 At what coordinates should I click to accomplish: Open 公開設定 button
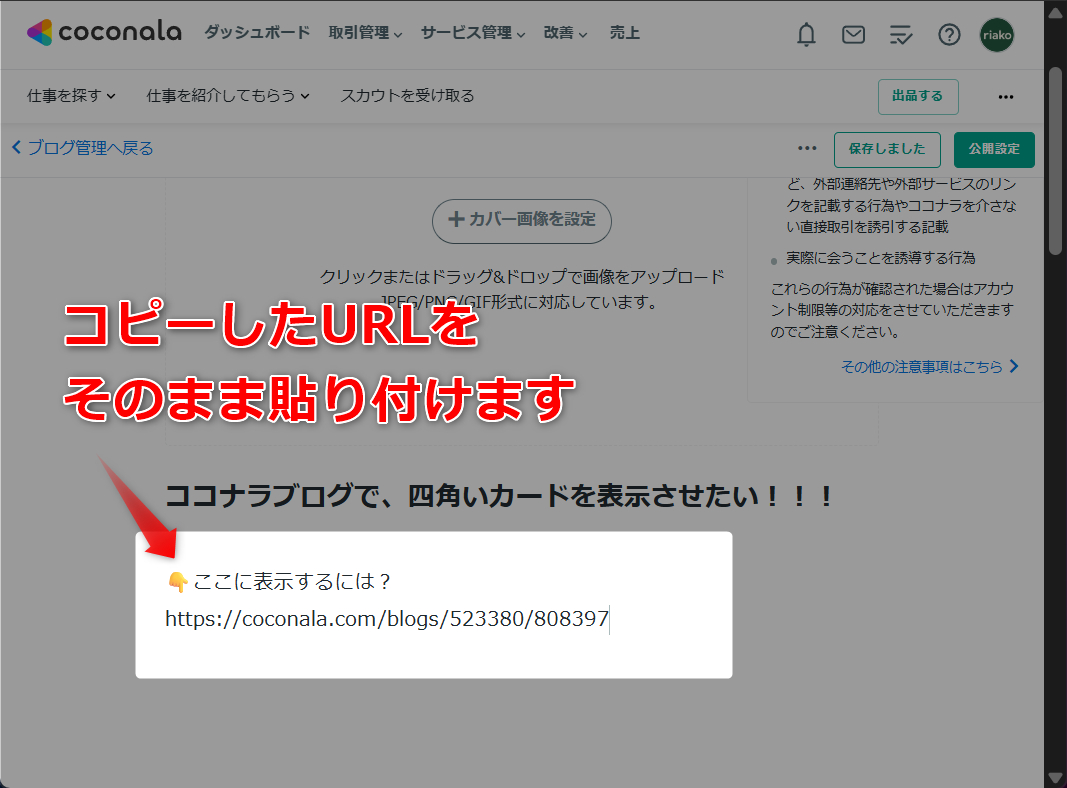[x=994, y=150]
